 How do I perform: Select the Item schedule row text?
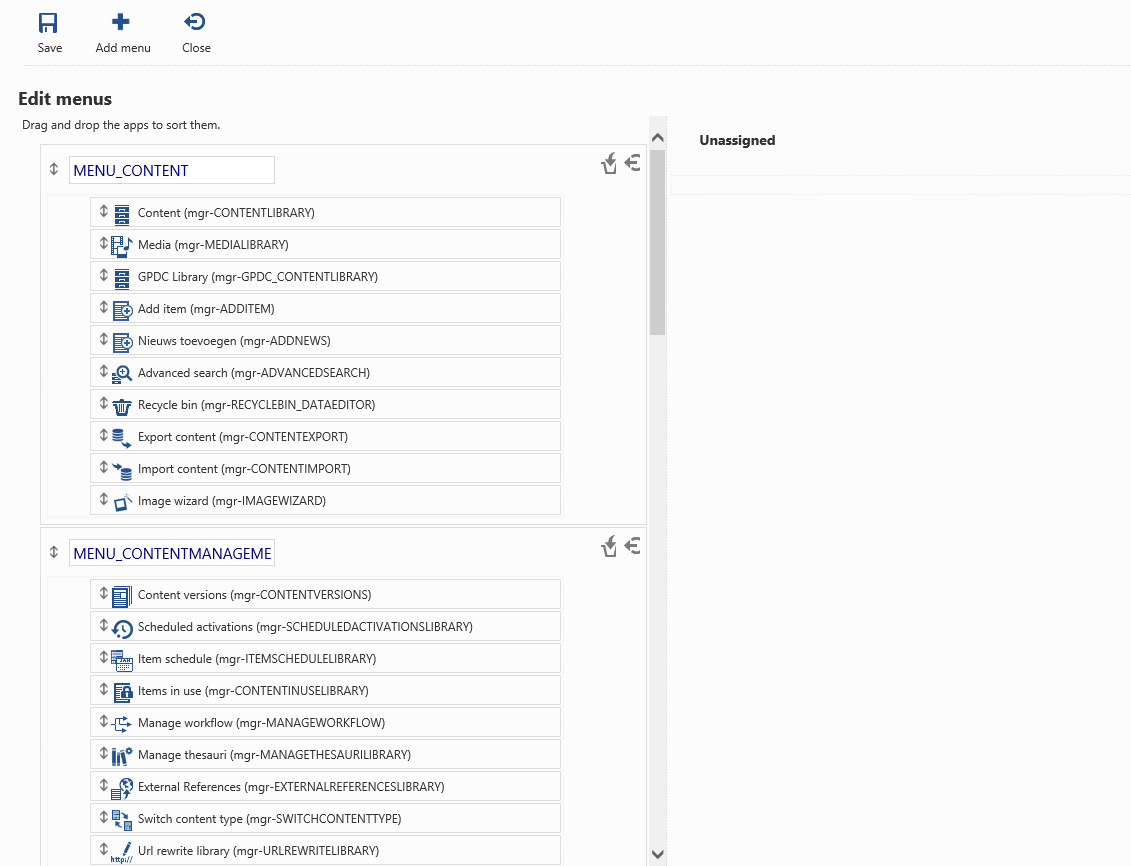click(258, 658)
